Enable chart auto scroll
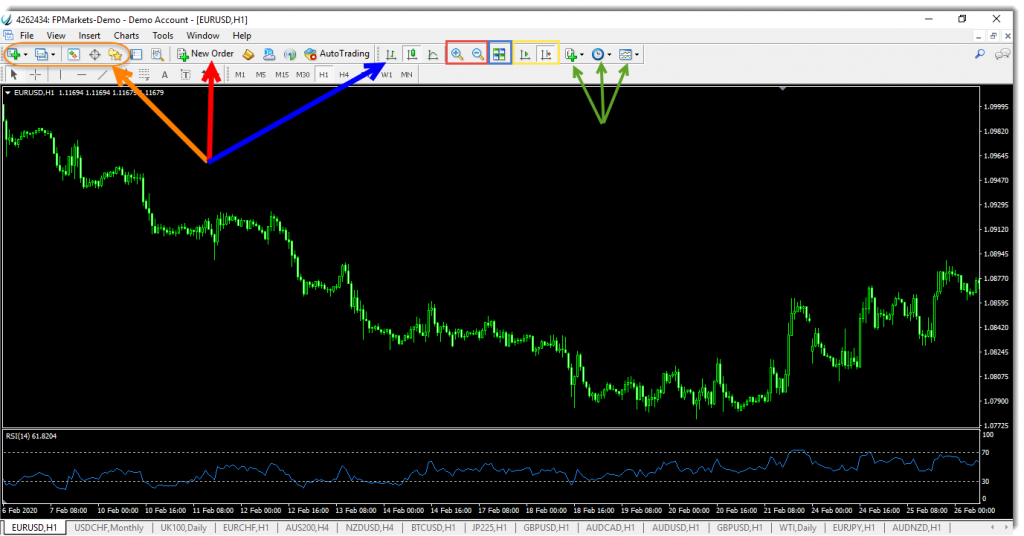The height and width of the screenshot is (536, 1024). click(x=525, y=55)
